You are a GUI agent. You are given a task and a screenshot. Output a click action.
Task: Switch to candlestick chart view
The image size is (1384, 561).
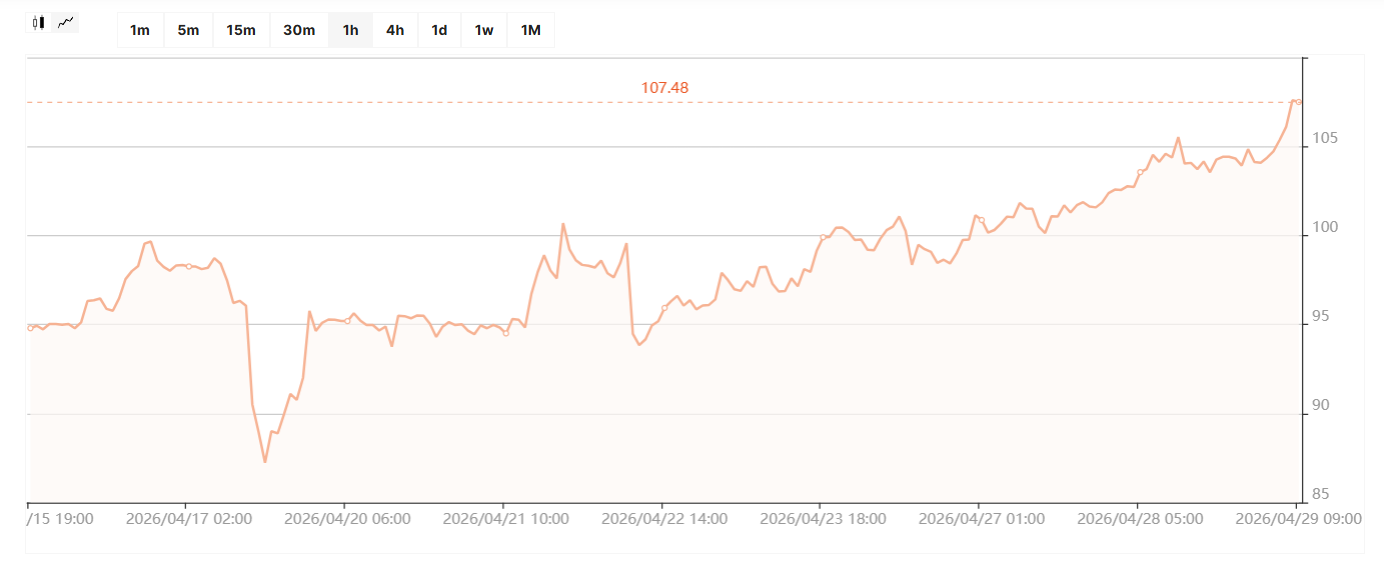(x=39, y=22)
